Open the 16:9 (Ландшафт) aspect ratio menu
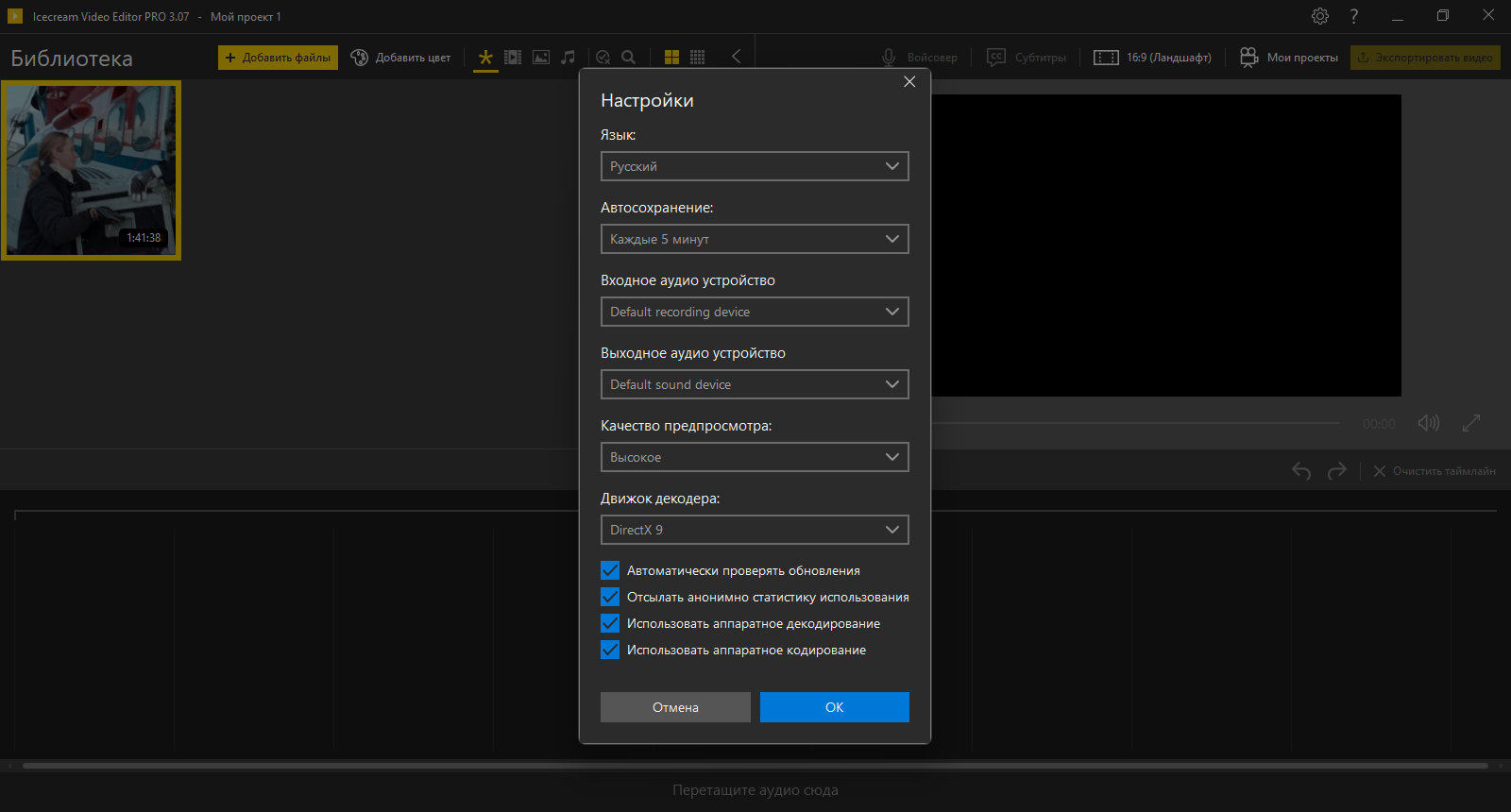 click(1152, 58)
